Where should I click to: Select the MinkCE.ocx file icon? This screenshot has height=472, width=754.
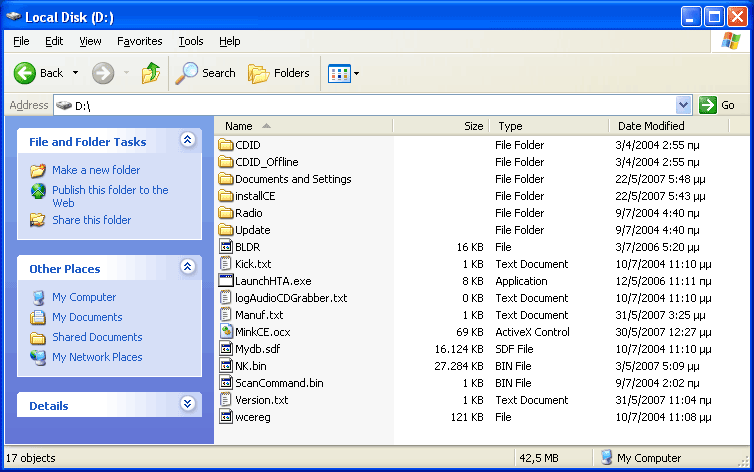(226, 332)
